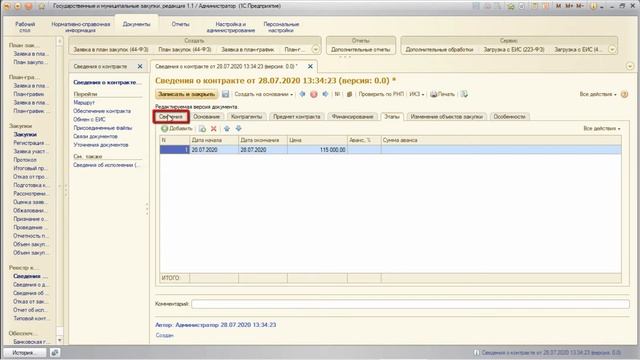This screenshot has height=360, width=640.
Task: Expand the Создать panel with its arrow
Action: click(x=316, y=49)
